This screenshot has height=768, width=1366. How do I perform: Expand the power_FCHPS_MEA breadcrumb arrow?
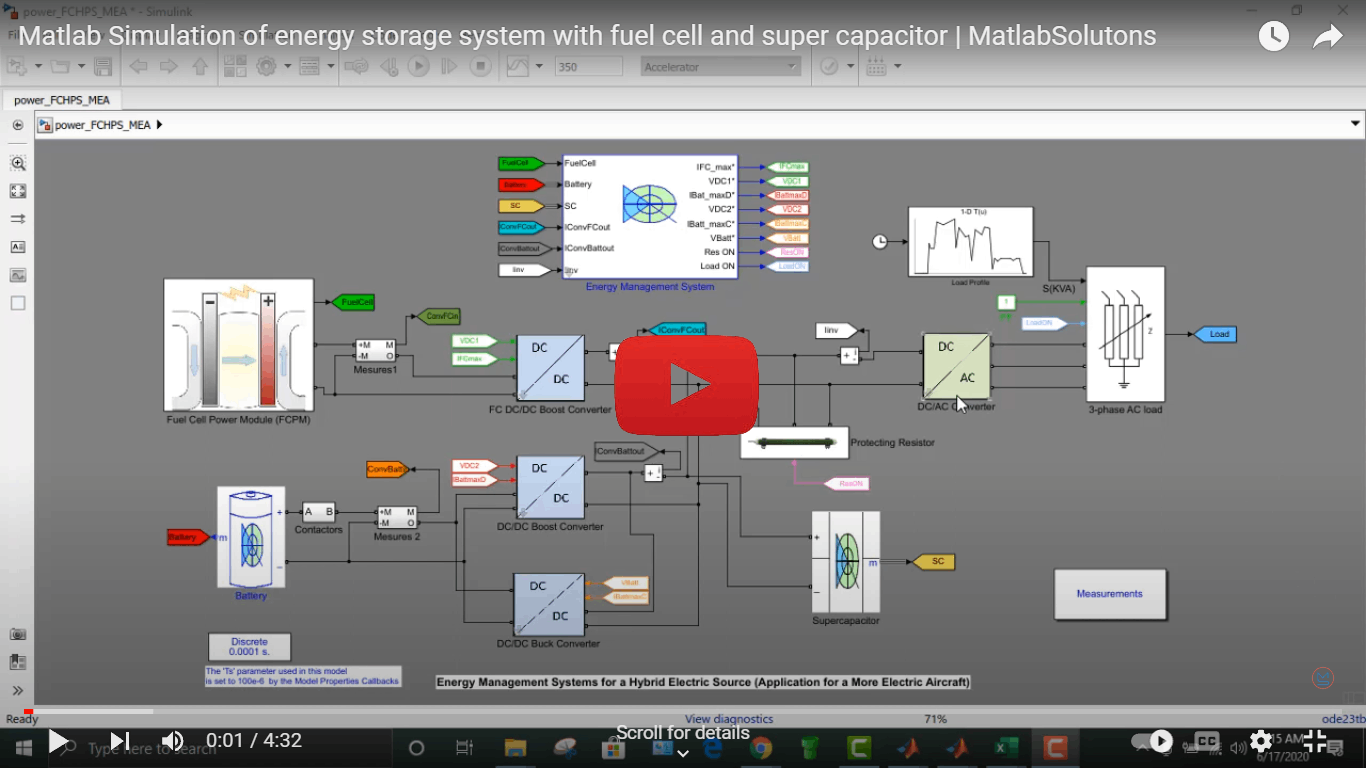coord(159,125)
